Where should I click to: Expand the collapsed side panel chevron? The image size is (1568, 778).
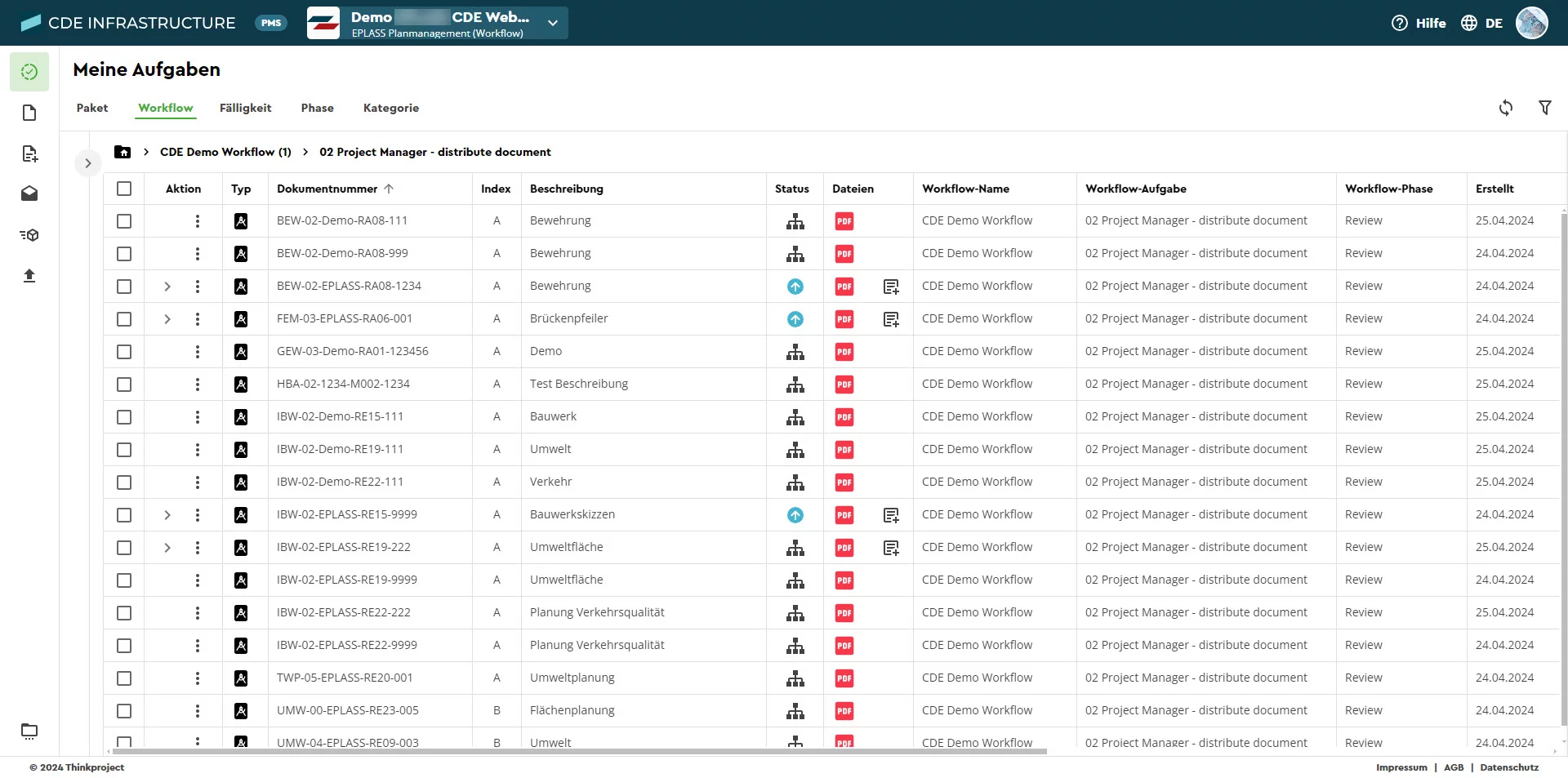click(x=88, y=163)
